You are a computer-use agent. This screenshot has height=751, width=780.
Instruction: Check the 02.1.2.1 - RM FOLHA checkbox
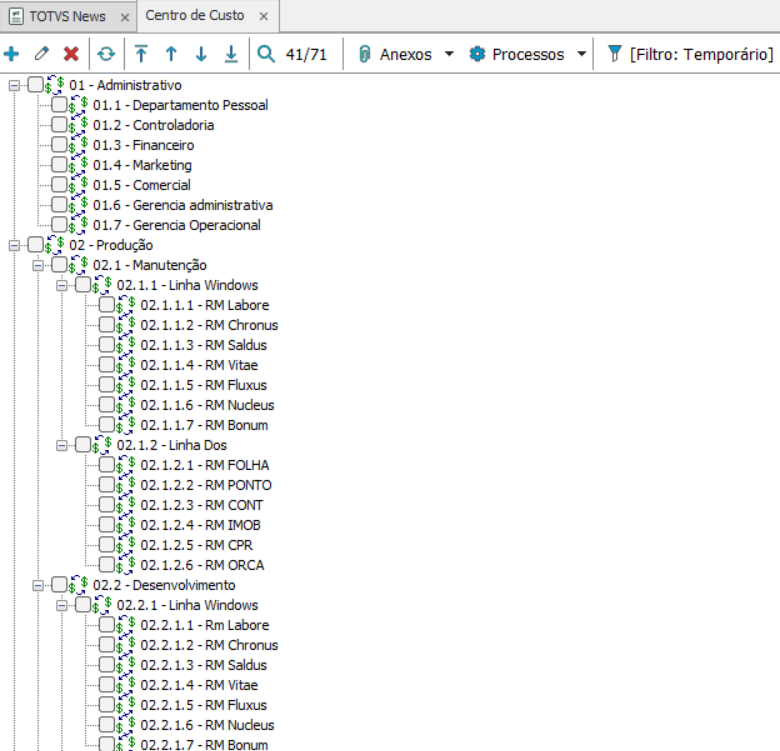(x=107, y=465)
